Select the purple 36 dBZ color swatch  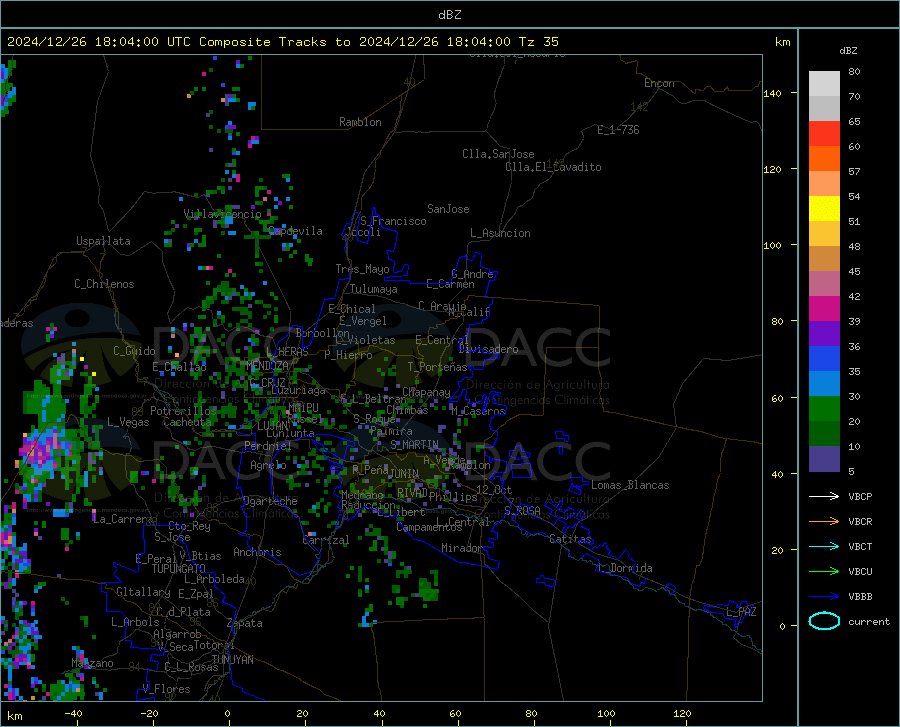(x=824, y=334)
